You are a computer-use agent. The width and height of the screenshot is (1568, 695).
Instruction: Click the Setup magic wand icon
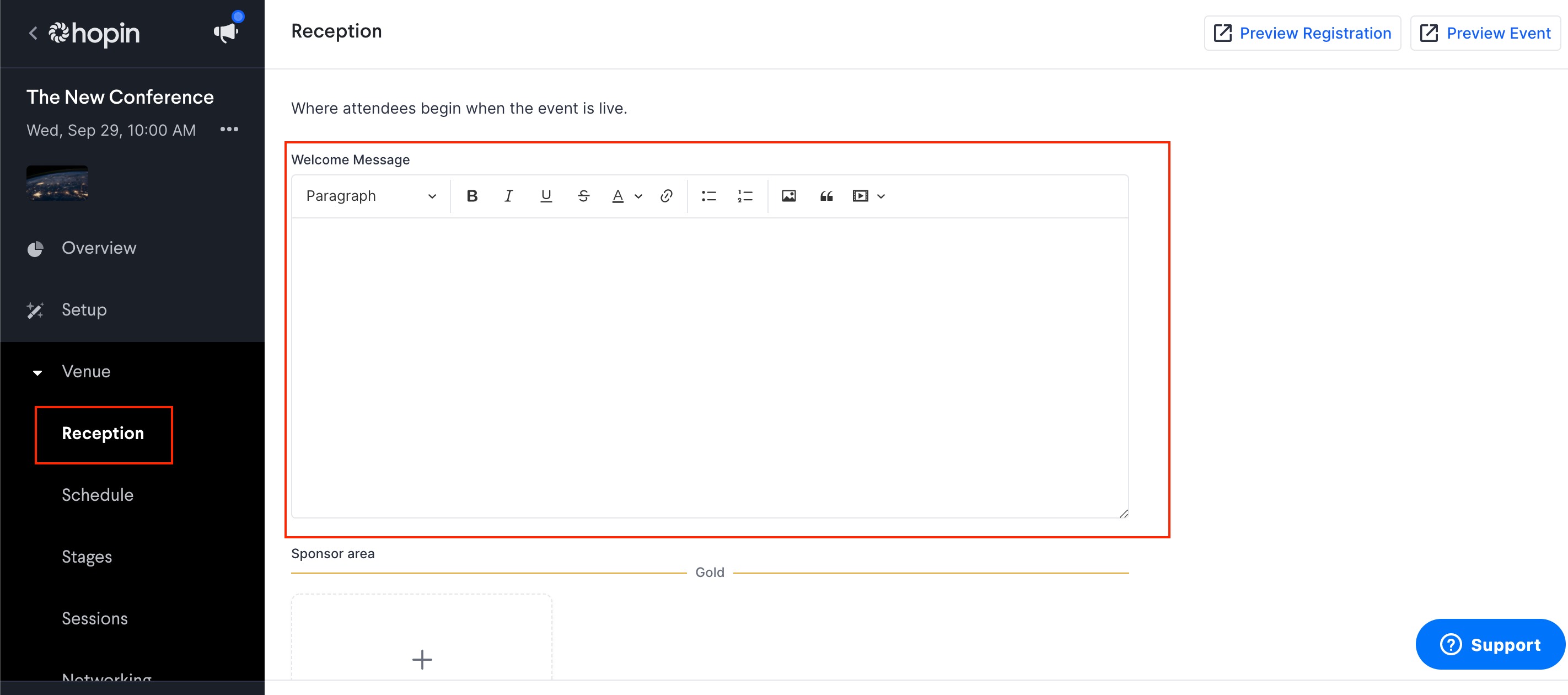pos(35,310)
